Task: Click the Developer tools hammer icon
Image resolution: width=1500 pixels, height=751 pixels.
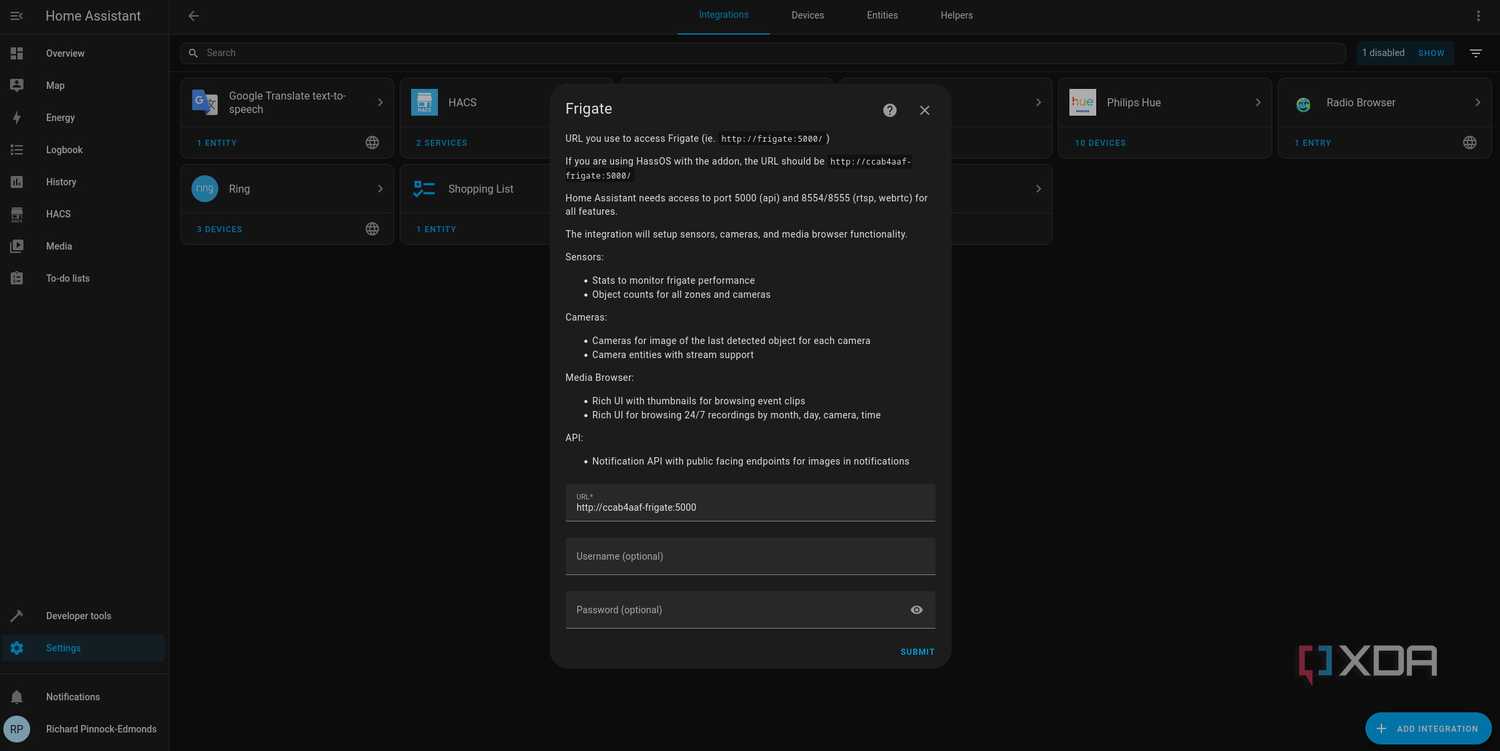Action: 16,616
